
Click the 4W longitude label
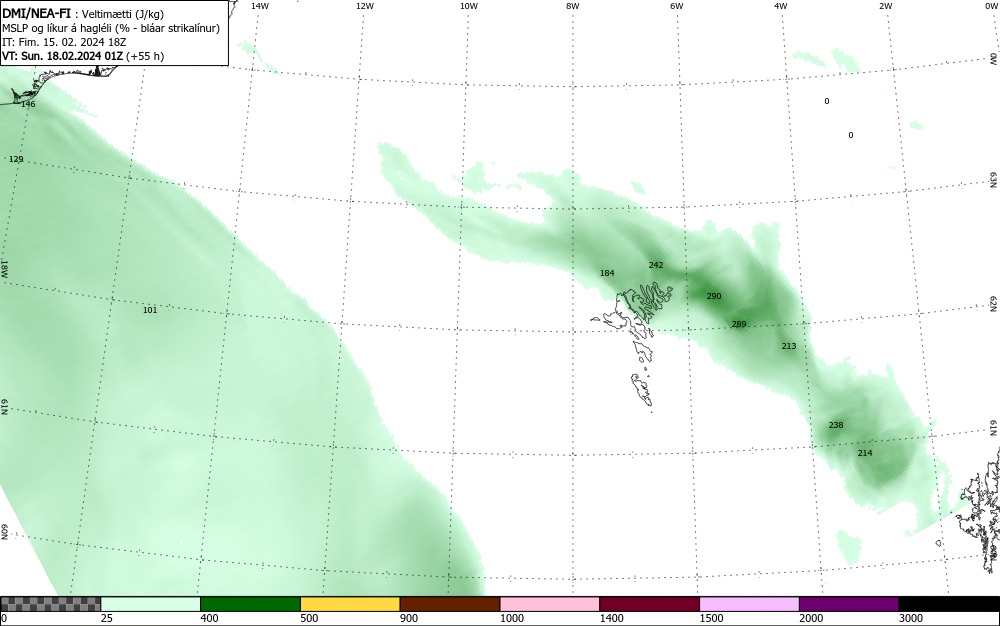click(x=781, y=6)
